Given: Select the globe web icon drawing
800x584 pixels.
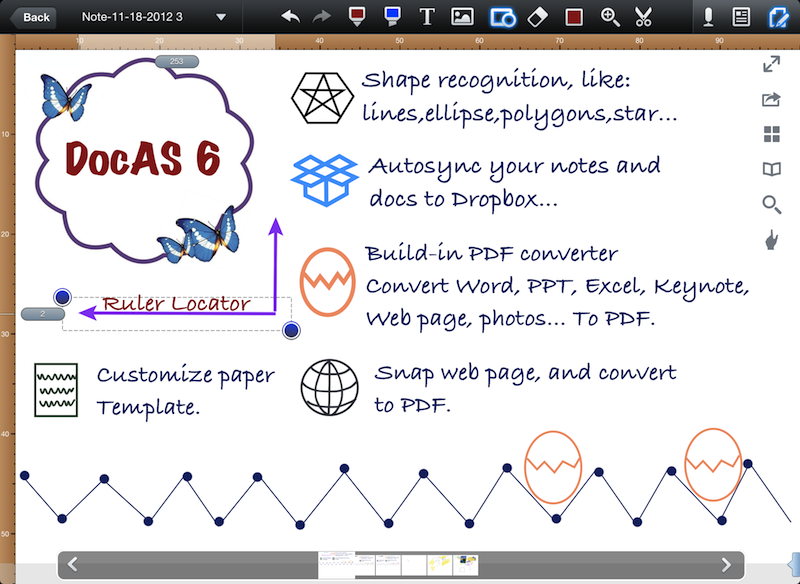Looking at the screenshot, I should [330, 388].
